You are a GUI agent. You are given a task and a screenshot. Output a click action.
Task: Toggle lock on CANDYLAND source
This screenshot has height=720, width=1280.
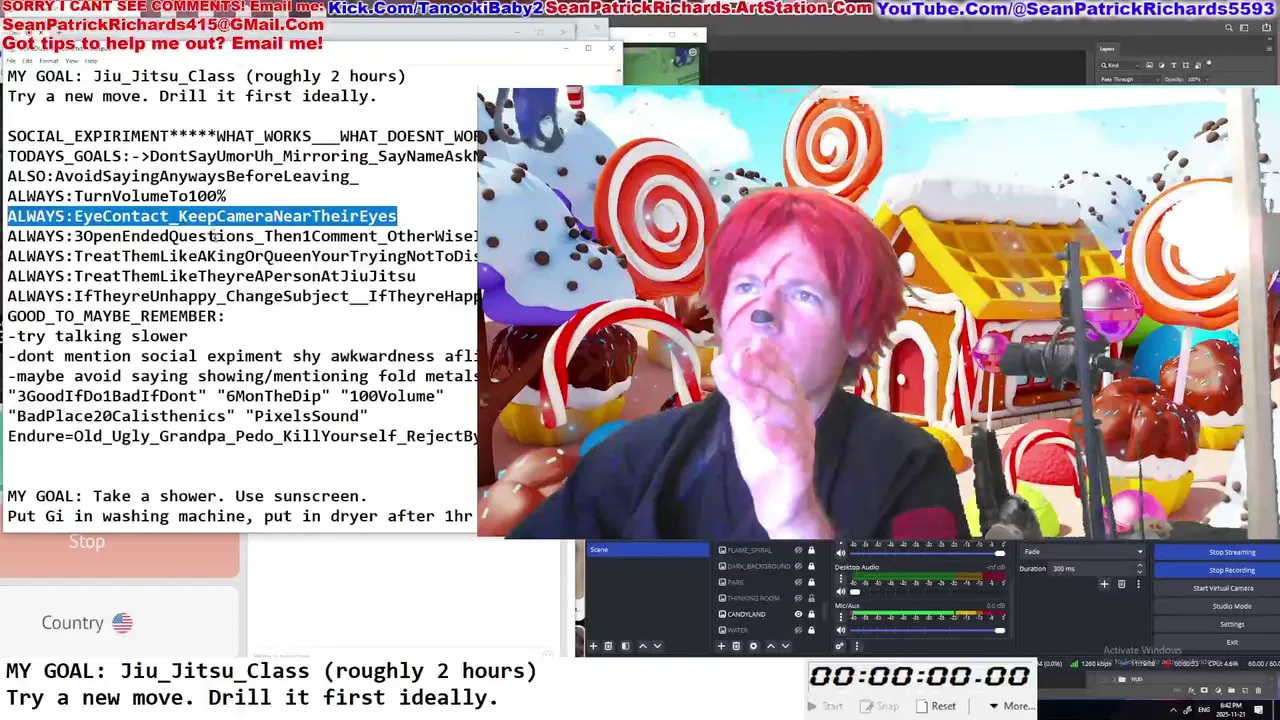(x=811, y=614)
